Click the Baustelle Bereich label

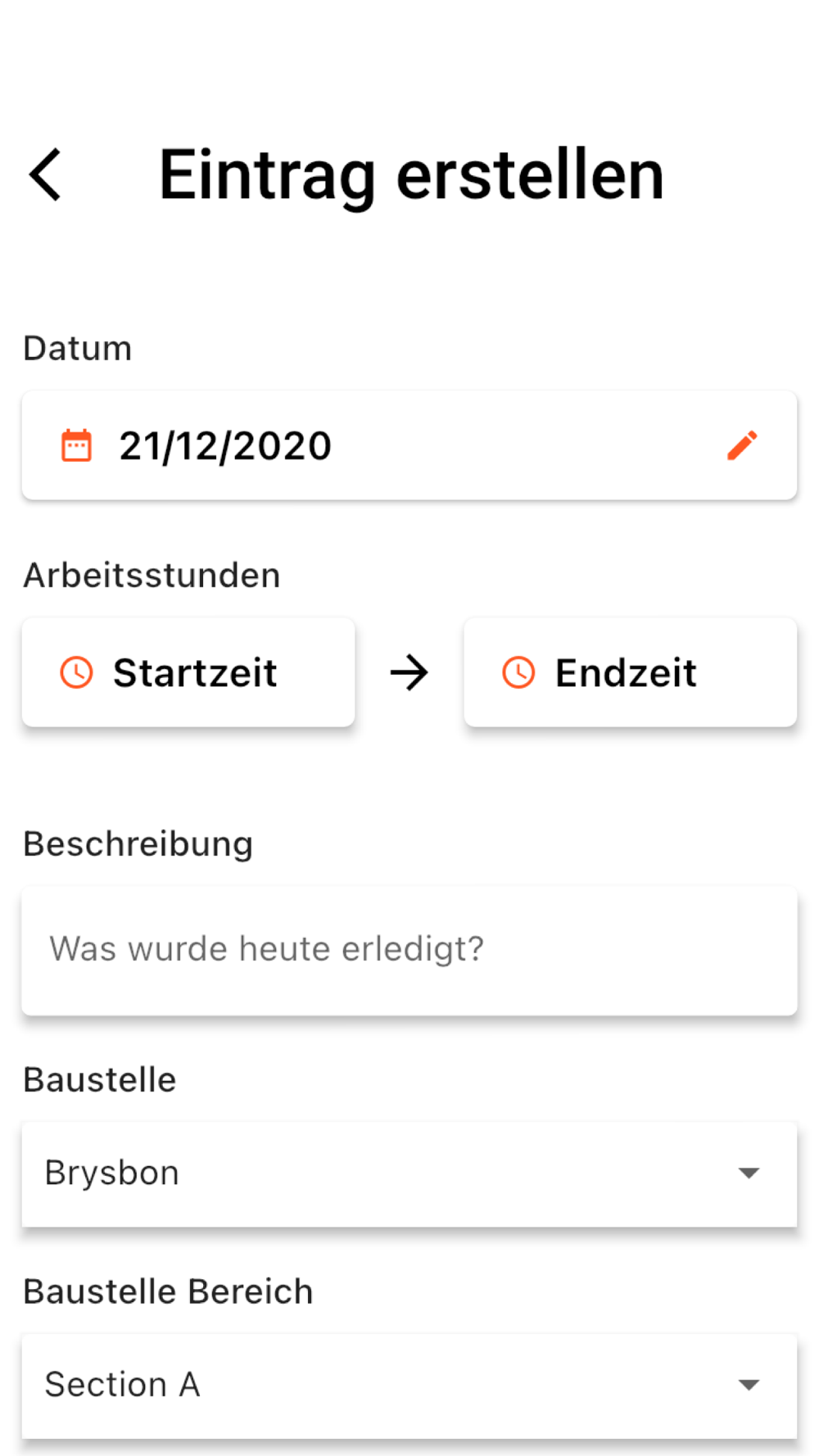(x=169, y=1291)
